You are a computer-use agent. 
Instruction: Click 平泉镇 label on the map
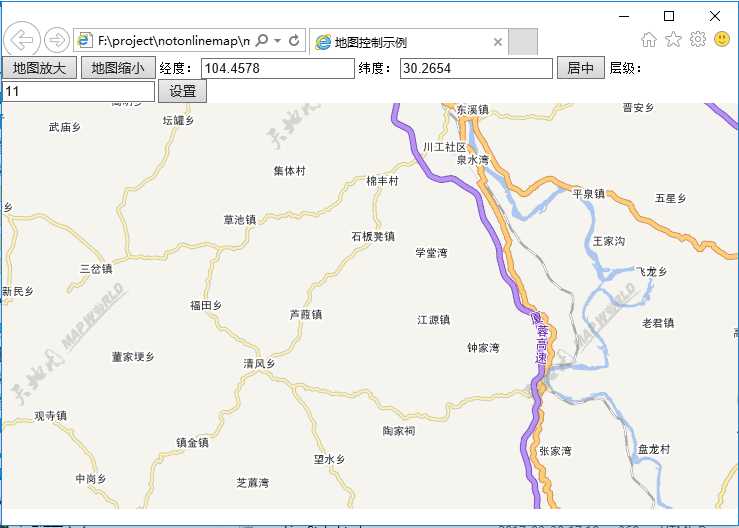pyautogui.click(x=589, y=194)
